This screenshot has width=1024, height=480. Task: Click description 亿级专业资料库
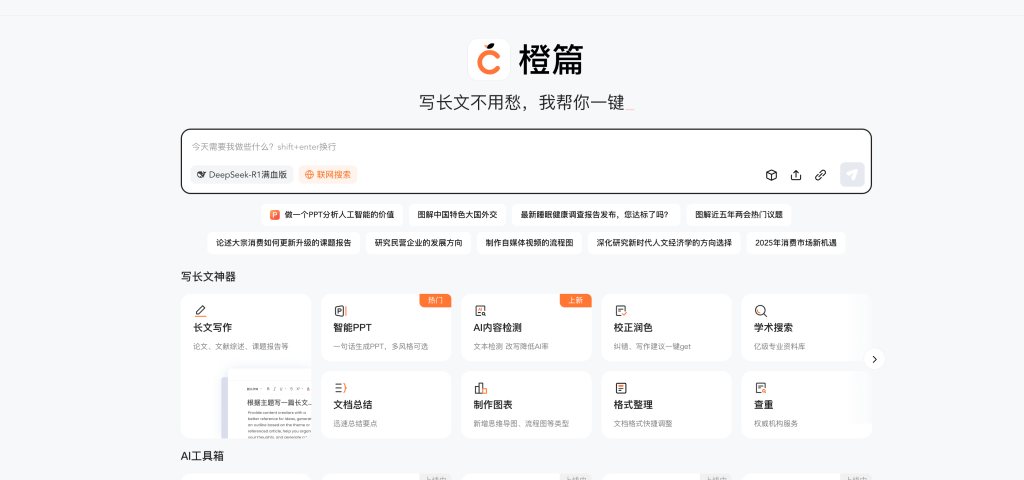pos(780,346)
